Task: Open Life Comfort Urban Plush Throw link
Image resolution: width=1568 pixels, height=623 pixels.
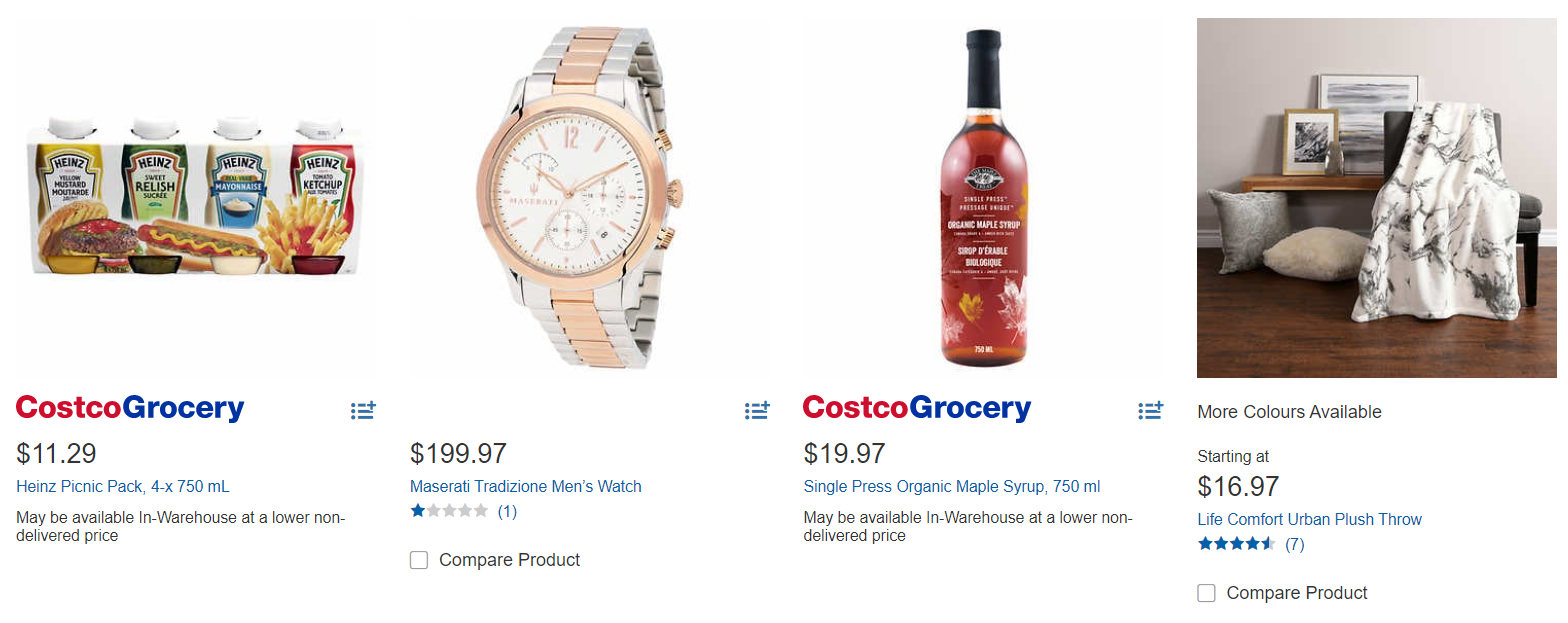Action: coord(1310,520)
